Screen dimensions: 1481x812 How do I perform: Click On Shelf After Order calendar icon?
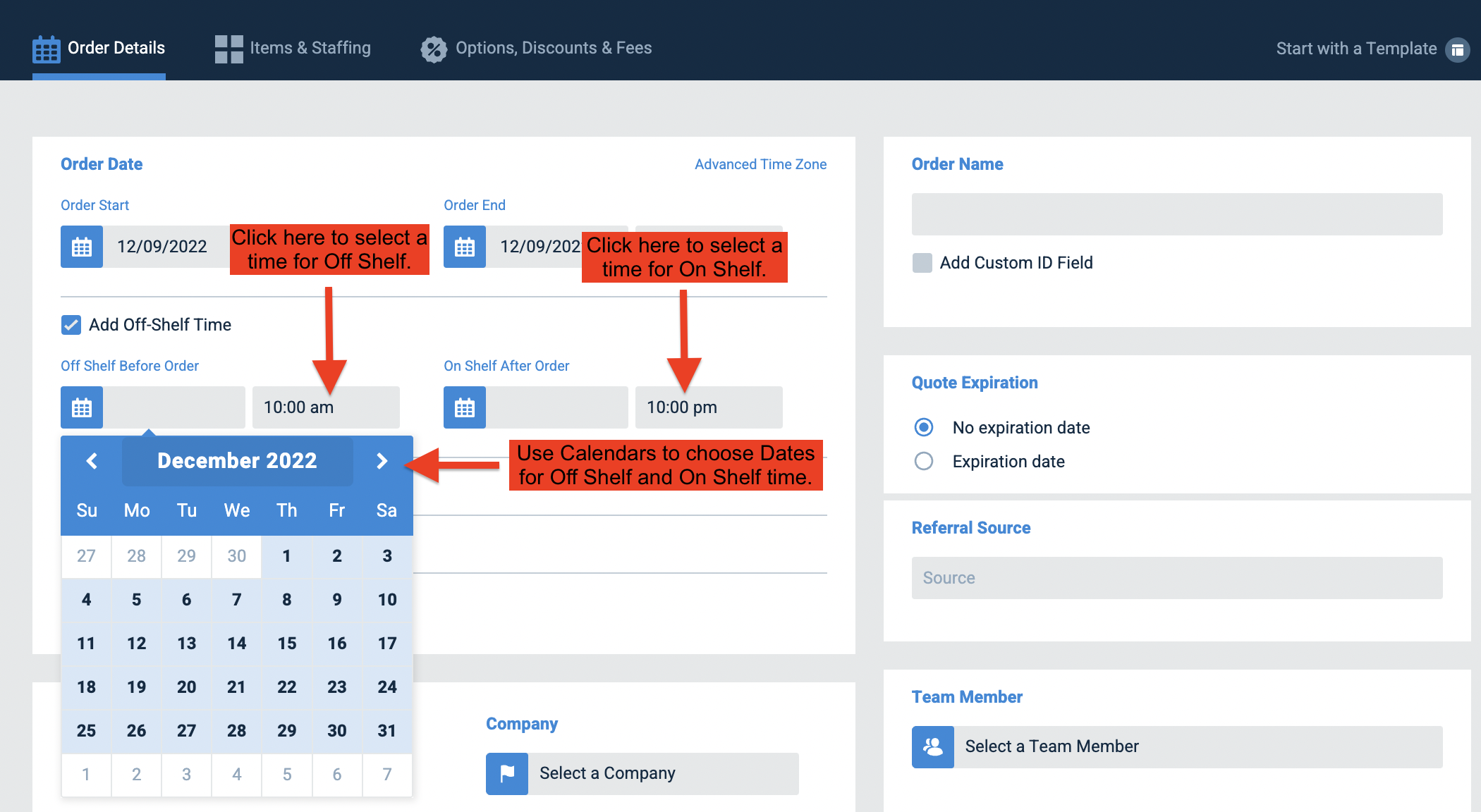(465, 407)
